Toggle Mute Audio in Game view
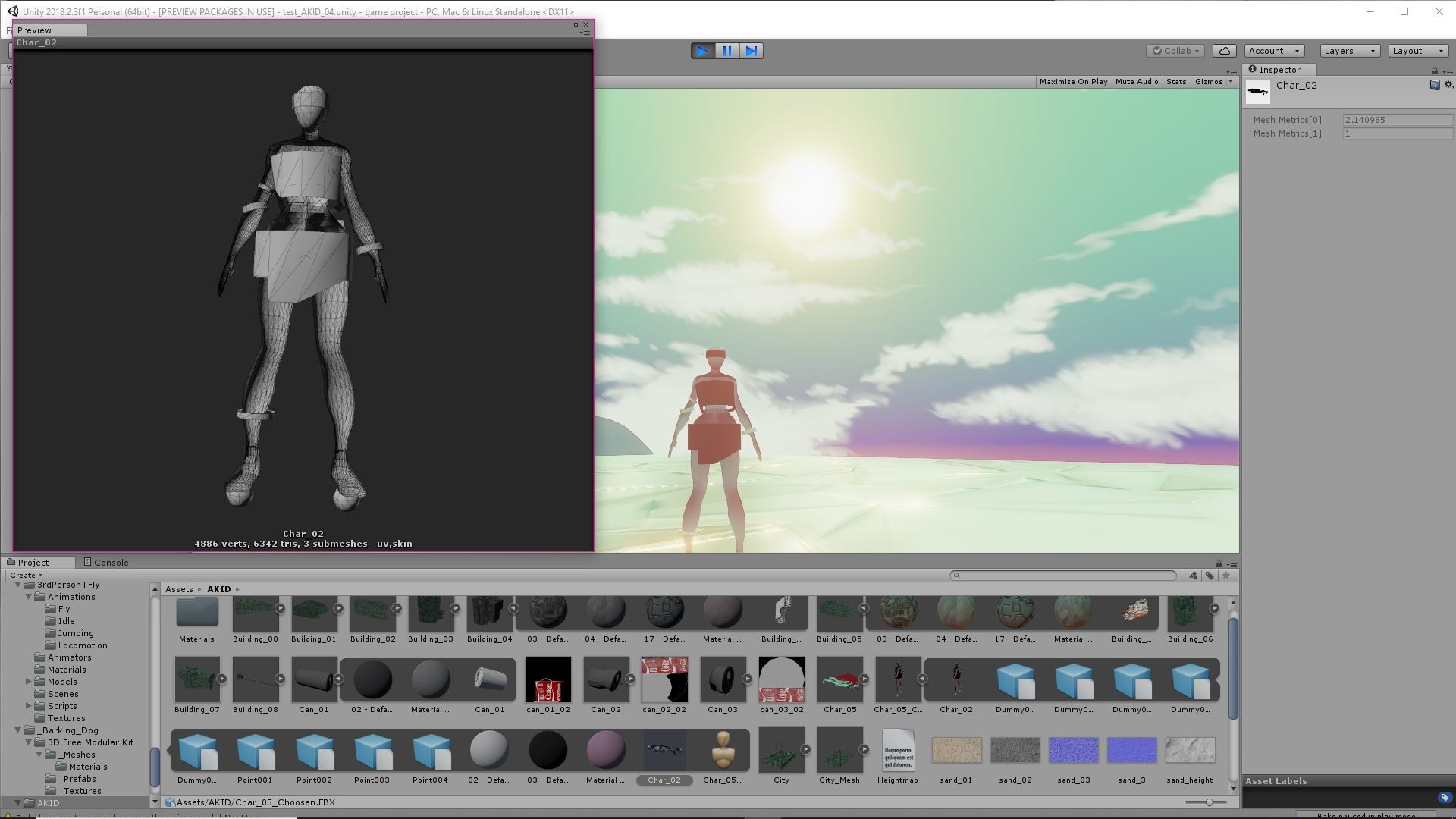Viewport: 1456px width, 819px height. (1136, 81)
